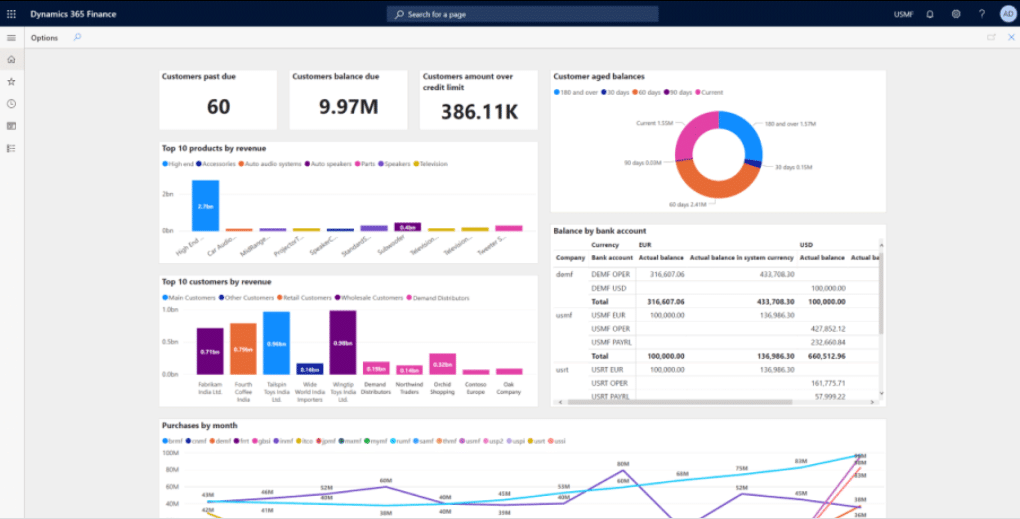Open Favorites star in left sidebar

click(11, 81)
